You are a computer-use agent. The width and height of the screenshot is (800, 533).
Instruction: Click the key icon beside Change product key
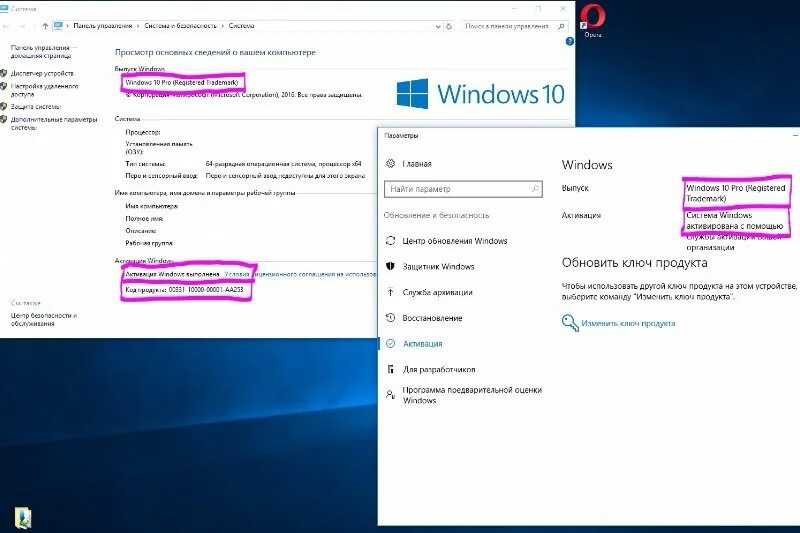coord(570,323)
